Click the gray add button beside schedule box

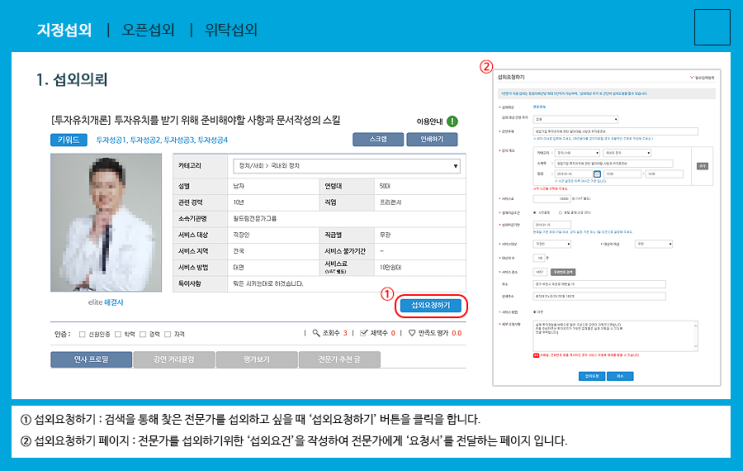coord(702,166)
